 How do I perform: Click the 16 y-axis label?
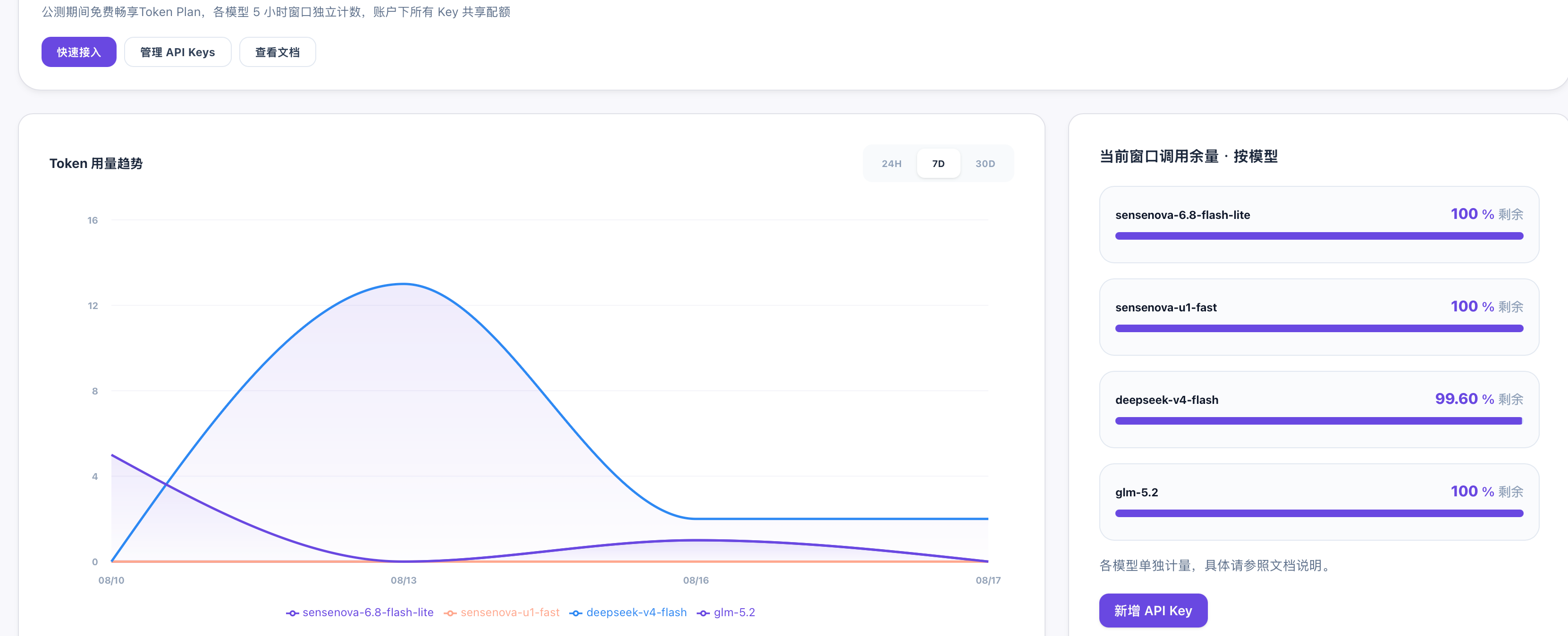pos(93,220)
